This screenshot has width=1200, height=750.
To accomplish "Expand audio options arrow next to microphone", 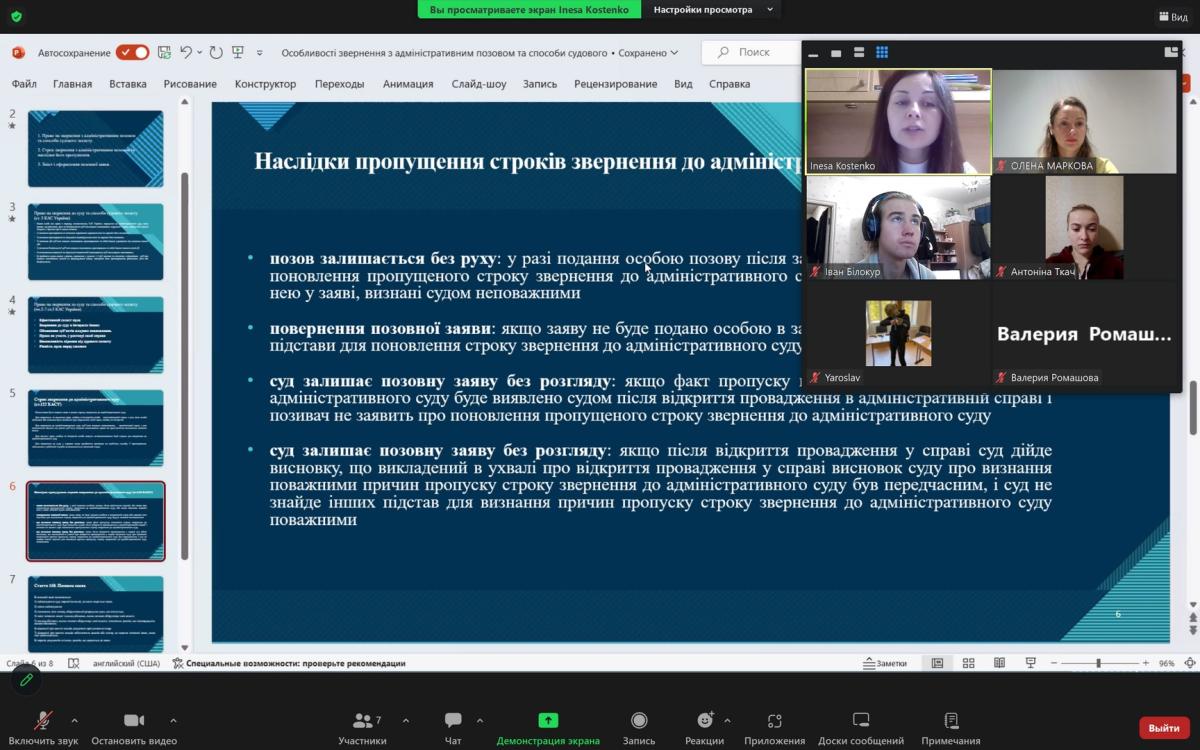I will 74,720.
